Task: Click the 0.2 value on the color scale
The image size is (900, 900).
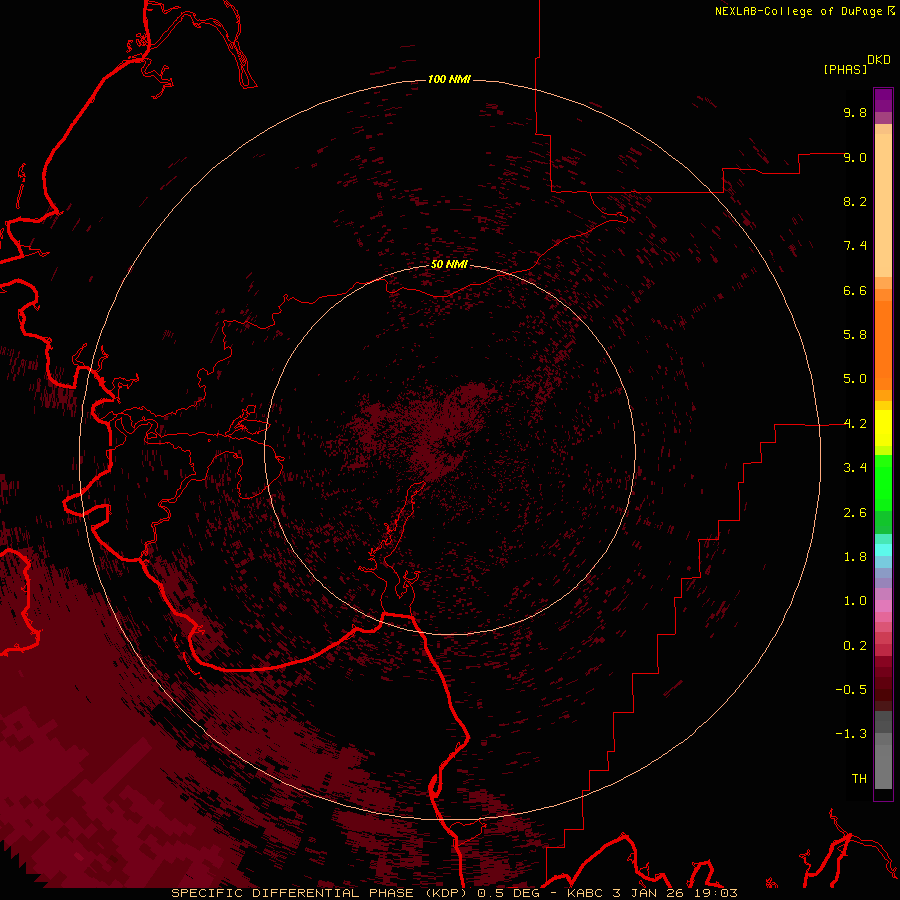Action: click(855, 646)
